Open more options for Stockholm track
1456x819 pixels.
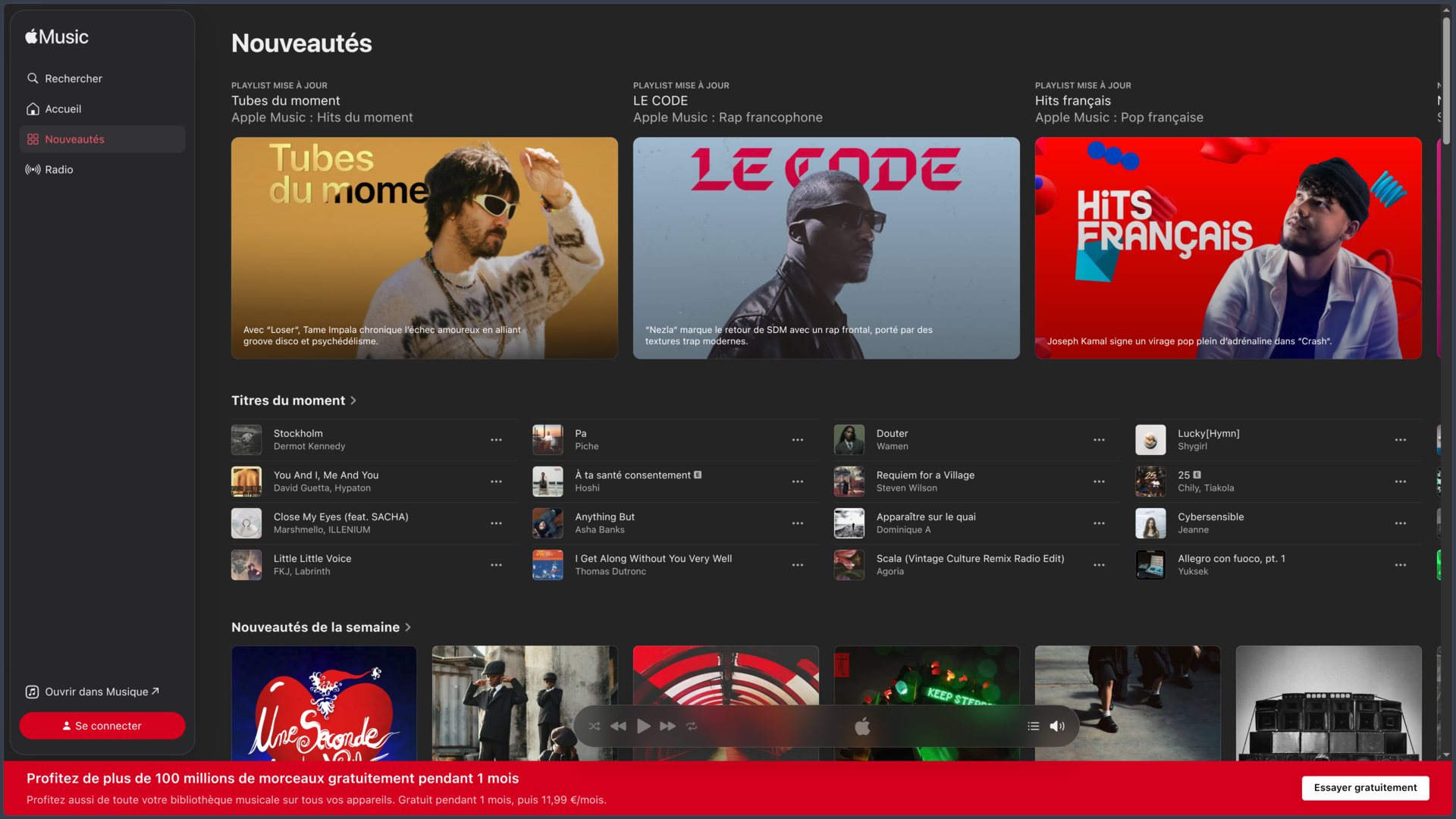tap(496, 440)
